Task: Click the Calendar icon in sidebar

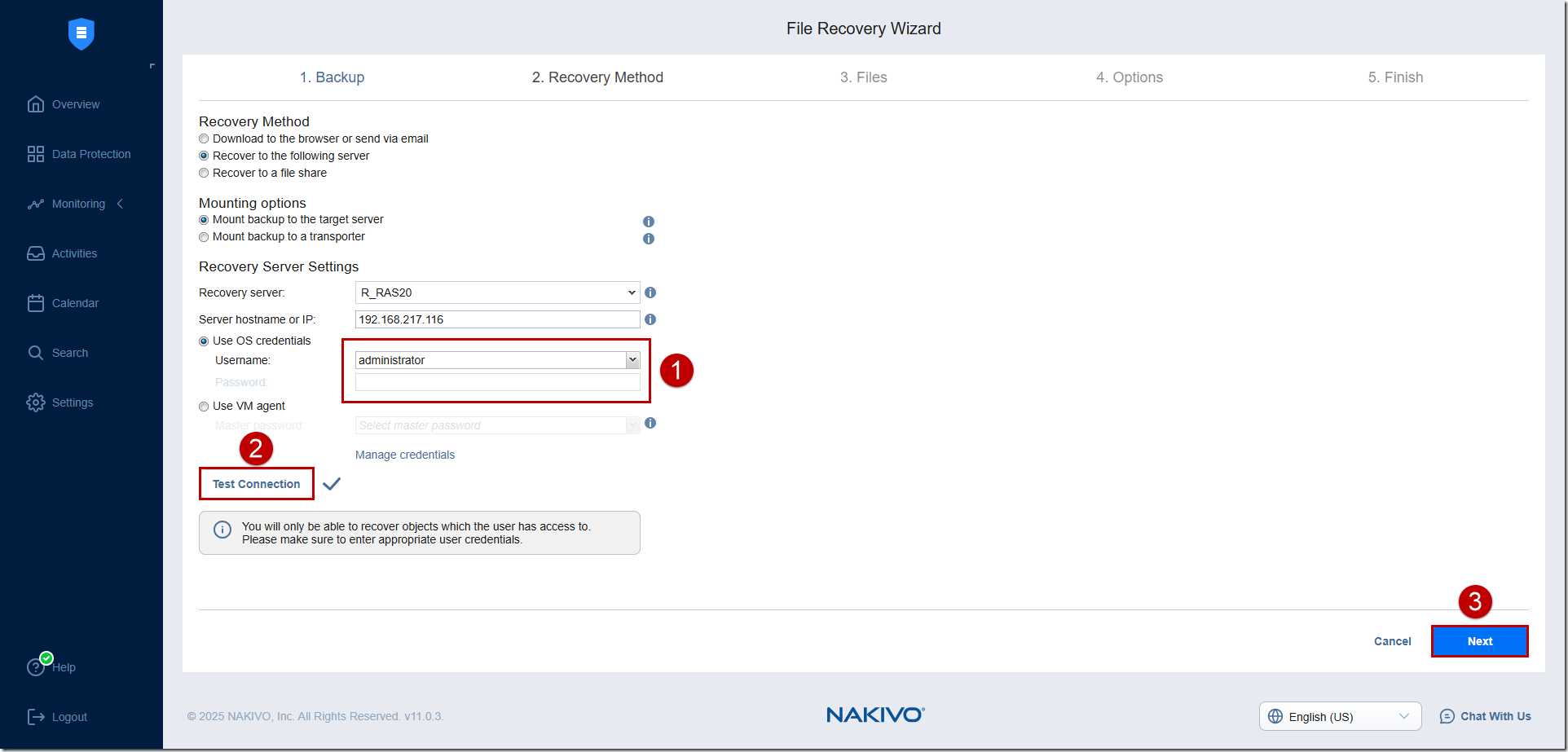Action: (x=36, y=303)
